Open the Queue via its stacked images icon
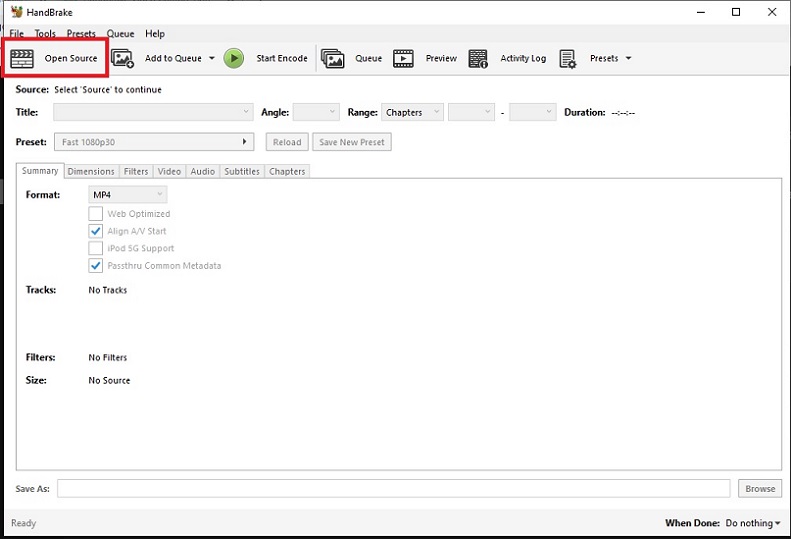The width and height of the screenshot is (791, 539). click(333, 58)
